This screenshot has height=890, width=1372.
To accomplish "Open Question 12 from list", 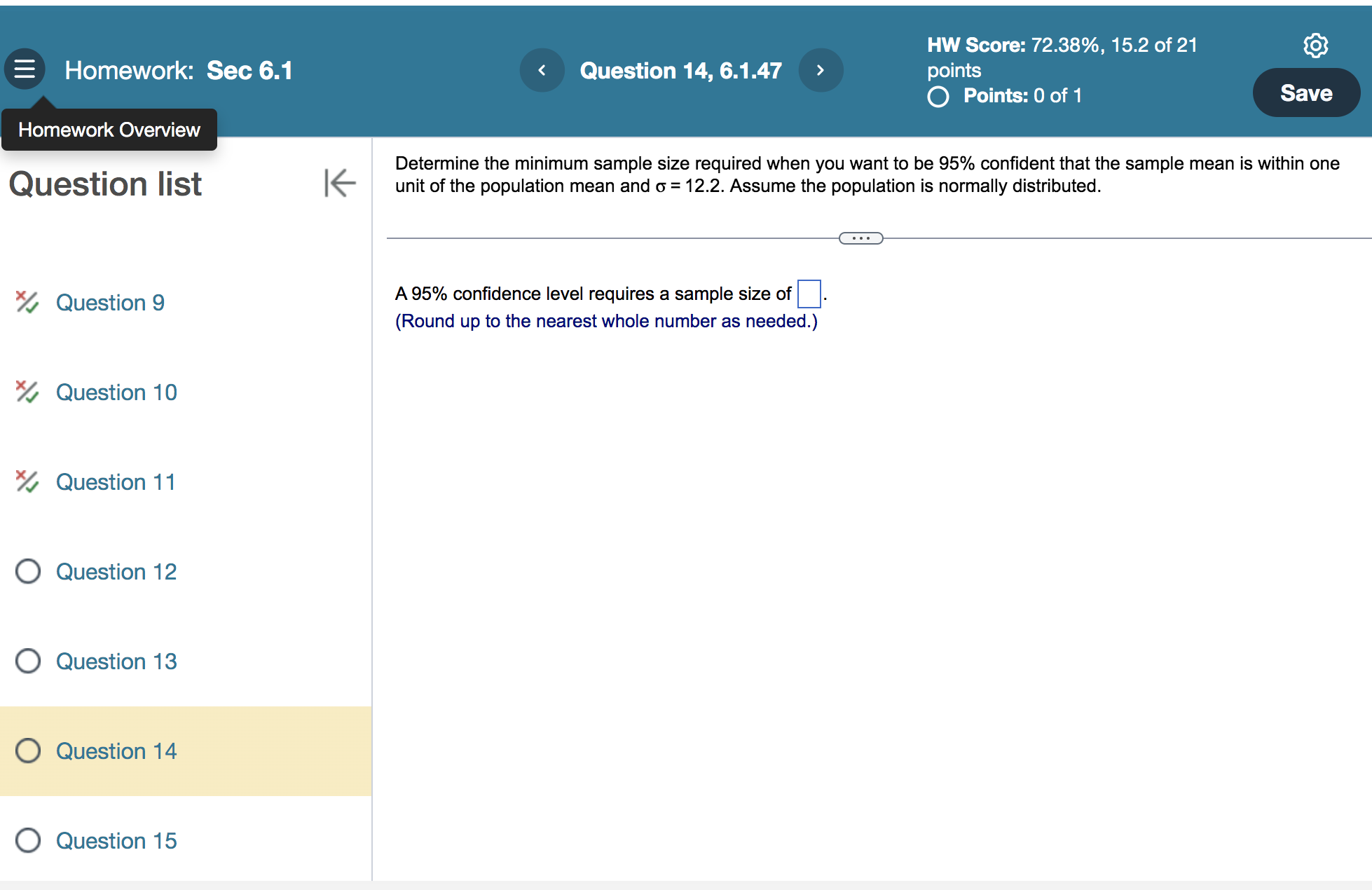I will point(116,572).
